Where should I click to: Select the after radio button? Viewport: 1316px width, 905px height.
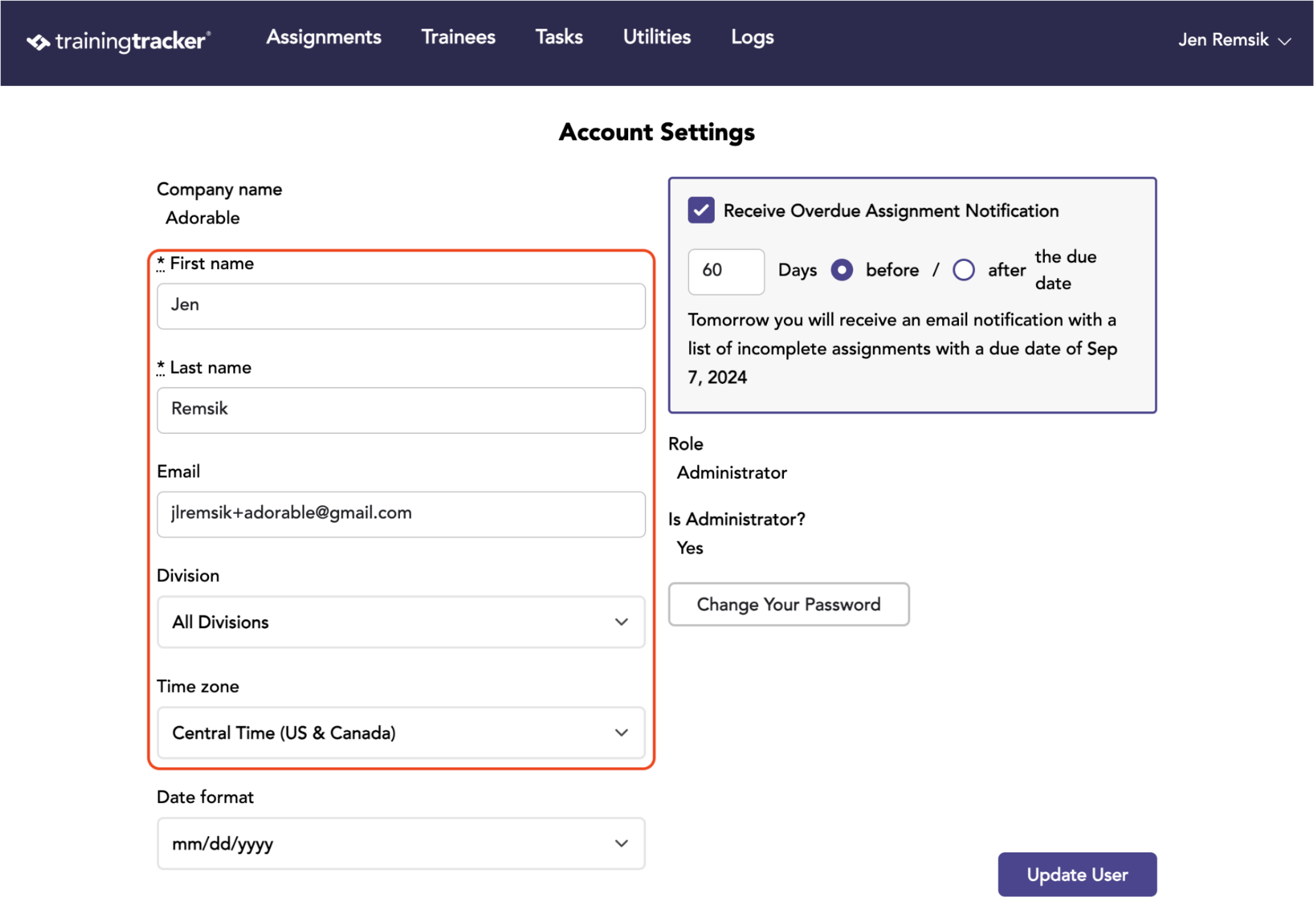964,270
